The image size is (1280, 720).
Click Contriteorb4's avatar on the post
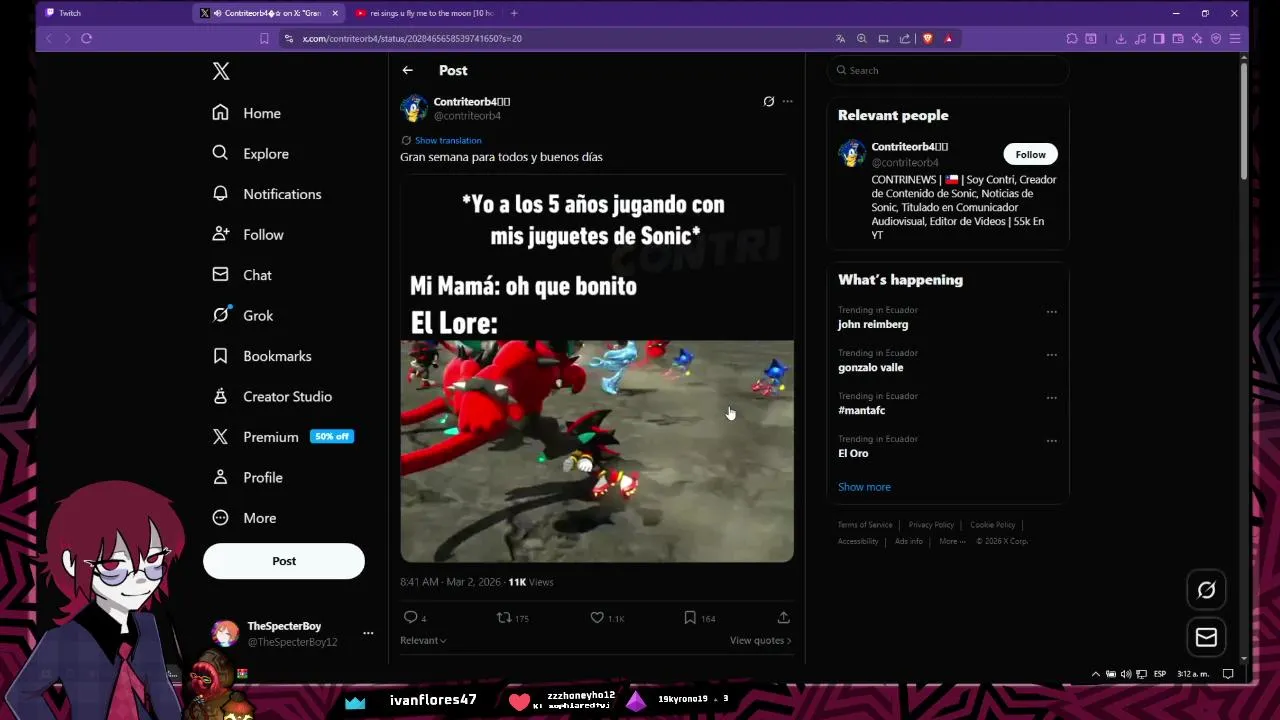coord(414,108)
